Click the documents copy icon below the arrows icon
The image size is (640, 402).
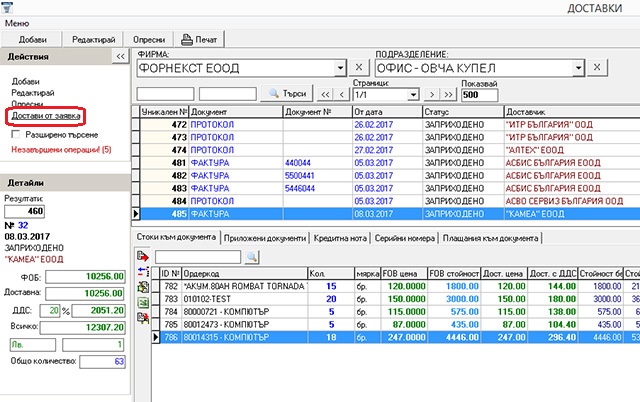tap(143, 287)
